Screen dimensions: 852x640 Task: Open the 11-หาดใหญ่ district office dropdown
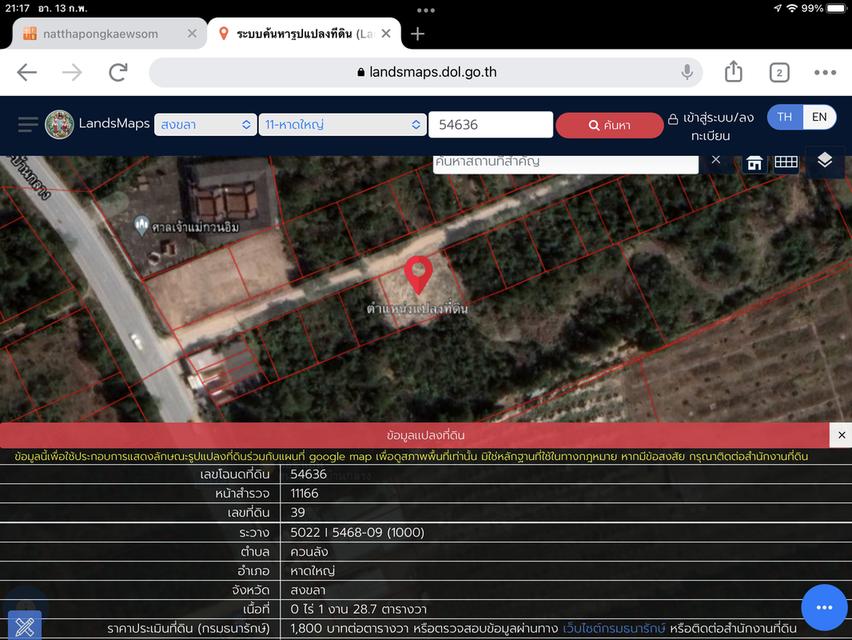(x=342, y=125)
